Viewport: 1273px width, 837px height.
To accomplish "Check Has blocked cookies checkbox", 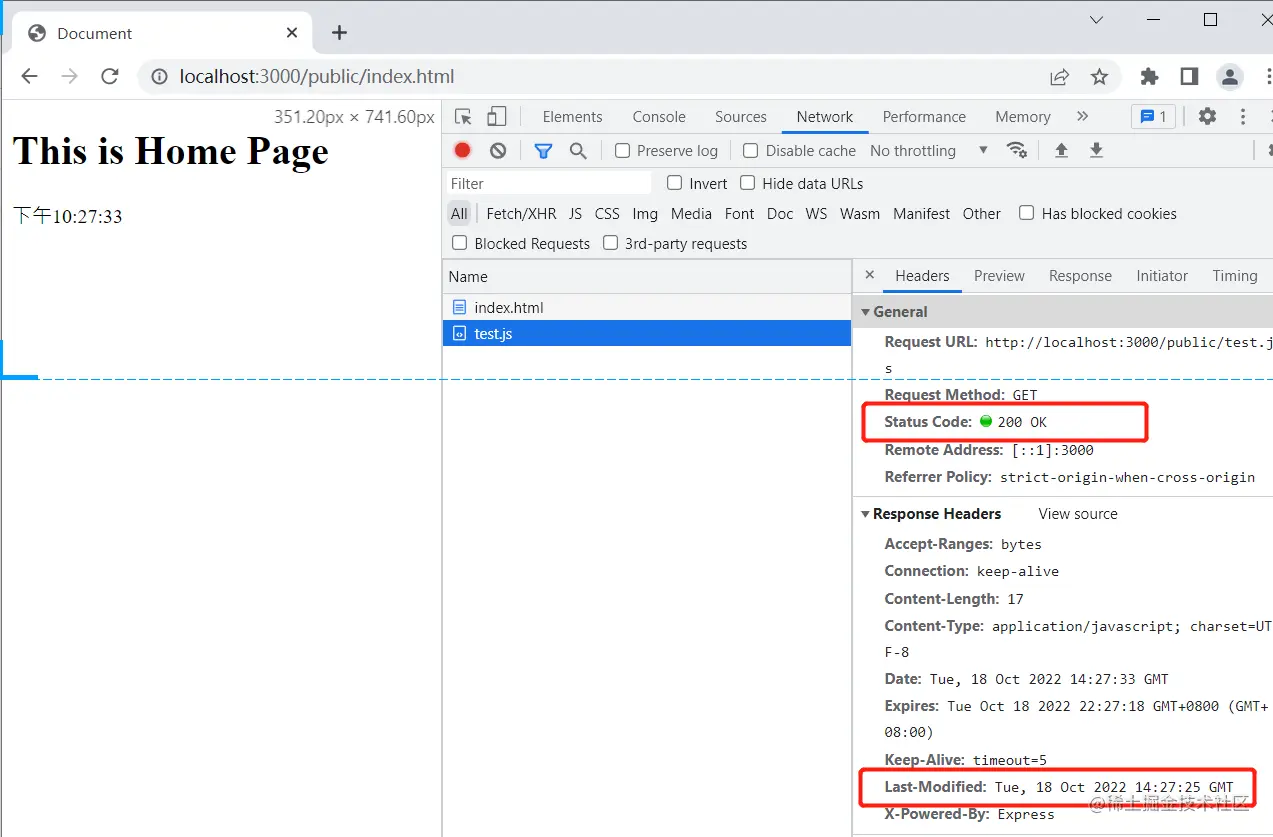I will pyautogui.click(x=1026, y=213).
